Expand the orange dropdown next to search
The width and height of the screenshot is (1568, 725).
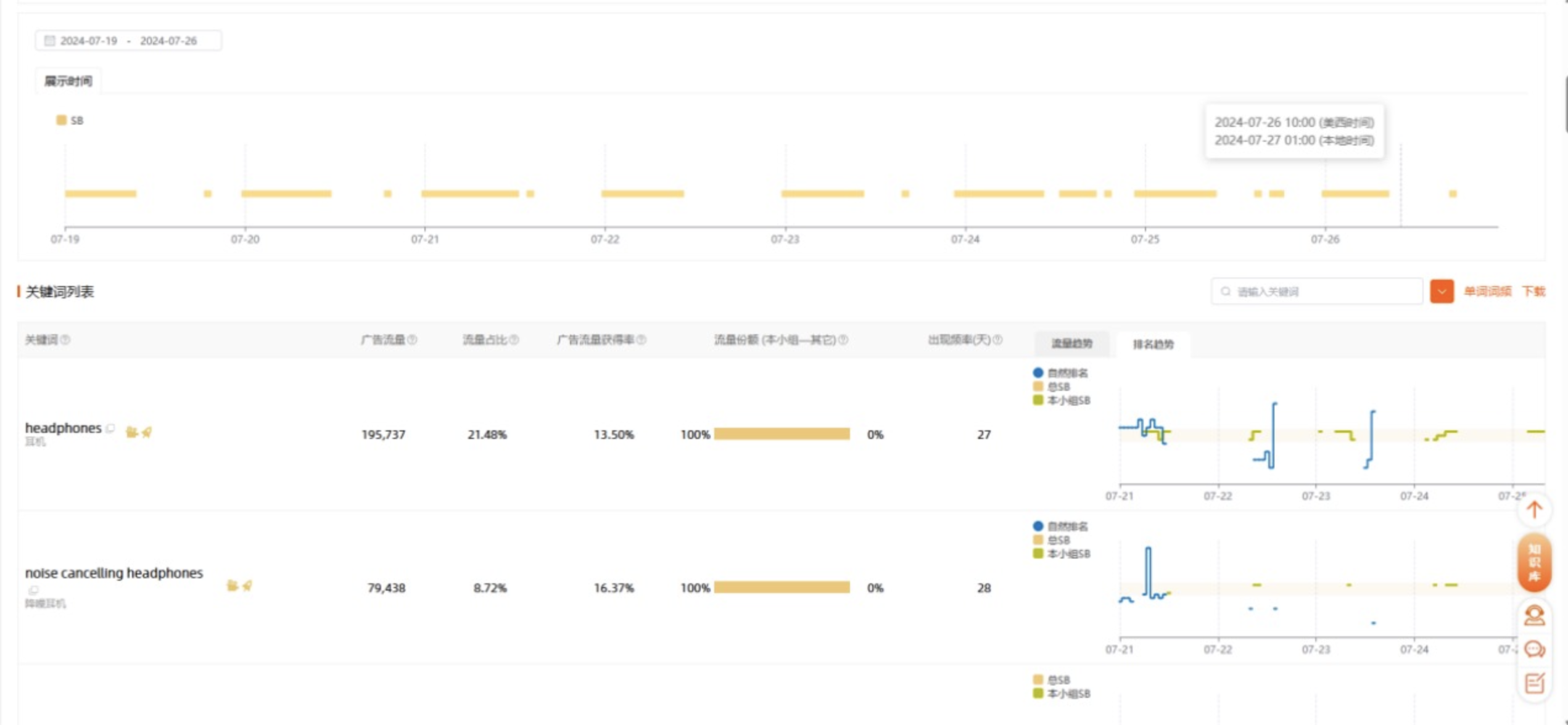[x=1442, y=291]
